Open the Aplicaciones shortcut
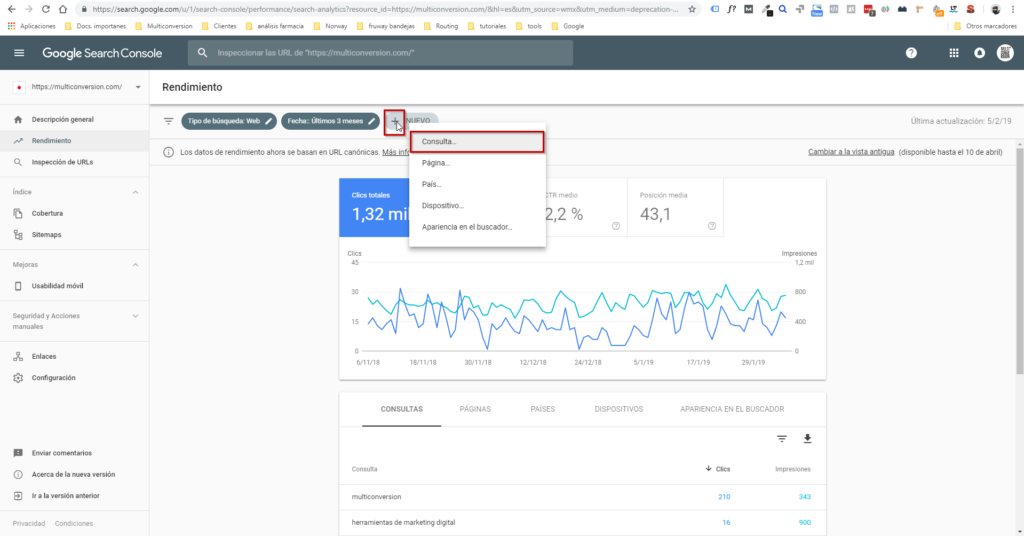Image resolution: width=1024 pixels, height=536 pixels. (31, 26)
